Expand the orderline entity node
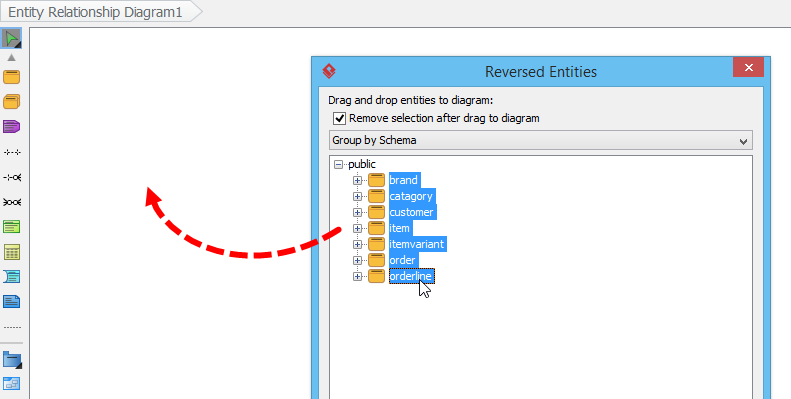The image size is (791, 399). [357, 276]
